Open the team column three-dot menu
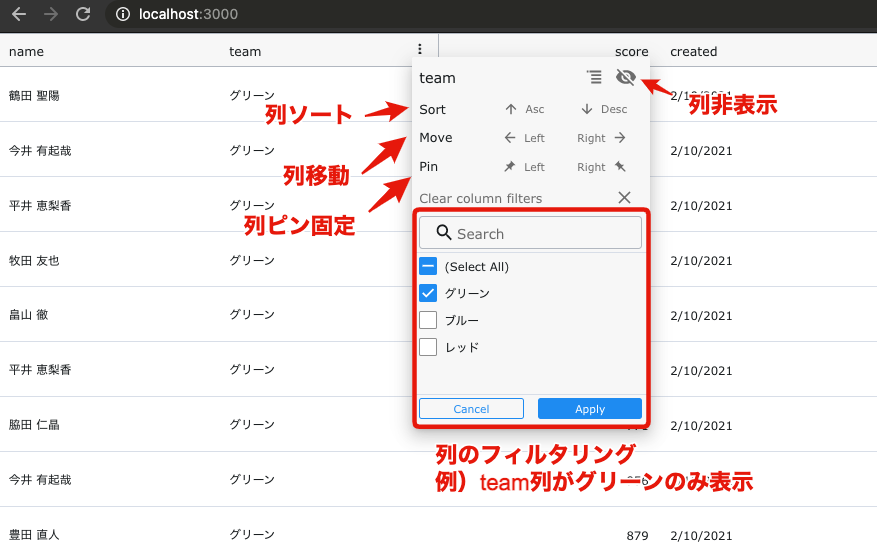The width and height of the screenshot is (877, 560). point(420,49)
